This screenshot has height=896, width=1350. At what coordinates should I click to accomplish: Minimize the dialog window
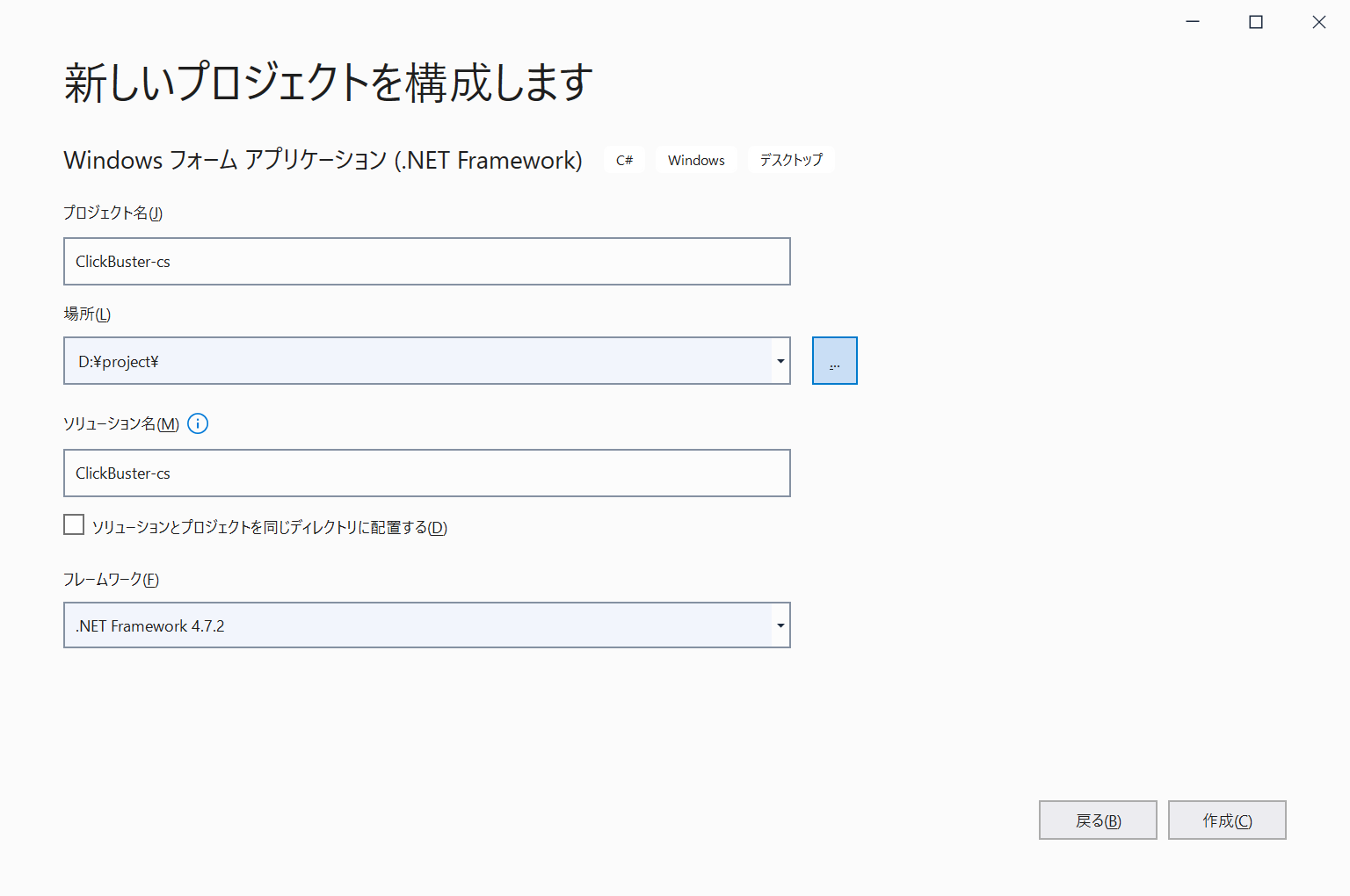pyautogui.click(x=1193, y=22)
